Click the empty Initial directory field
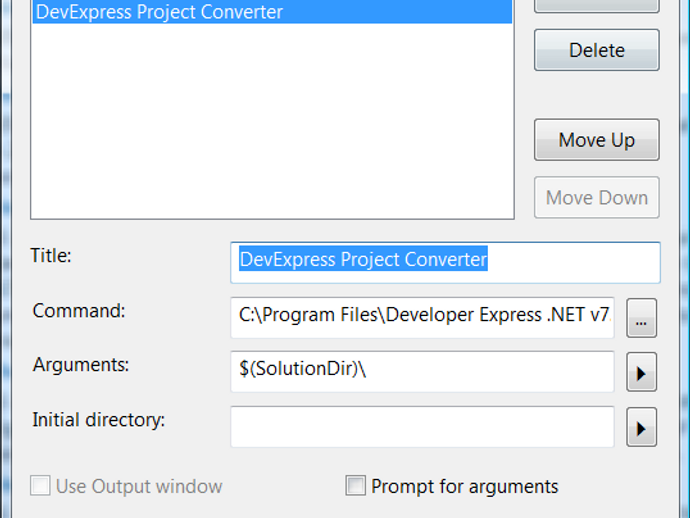This screenshot has width=690, height=518. [422, 426]
